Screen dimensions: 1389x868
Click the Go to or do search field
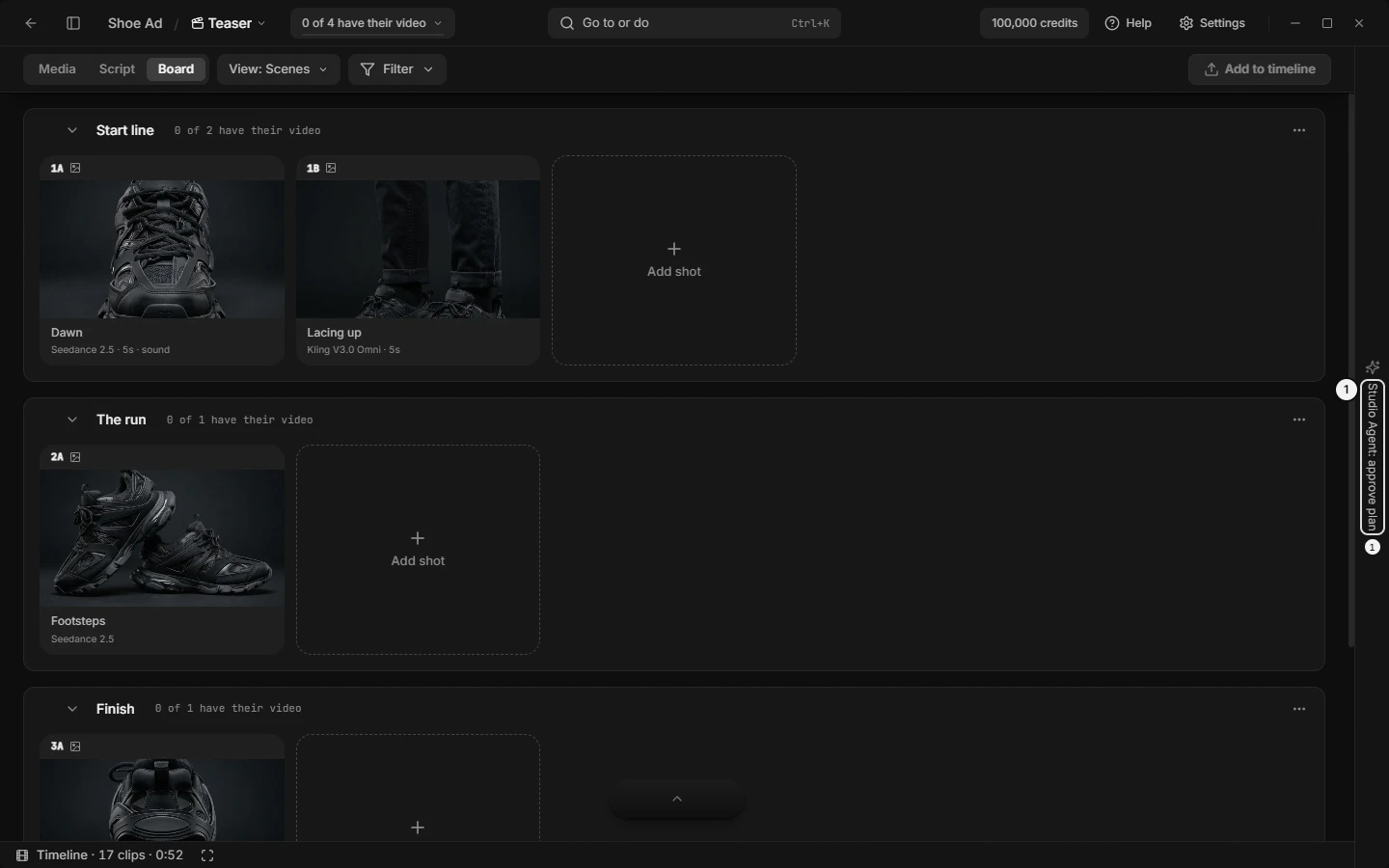click(694, 23)
